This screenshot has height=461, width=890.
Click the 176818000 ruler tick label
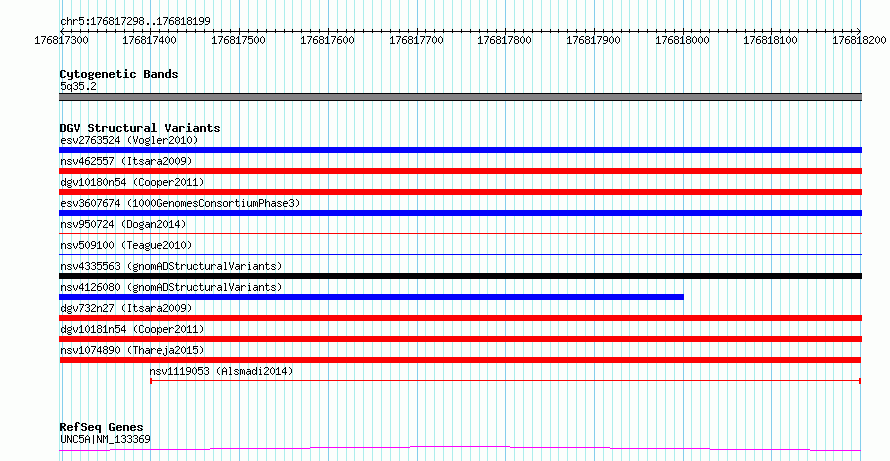[x=683, y=40]
